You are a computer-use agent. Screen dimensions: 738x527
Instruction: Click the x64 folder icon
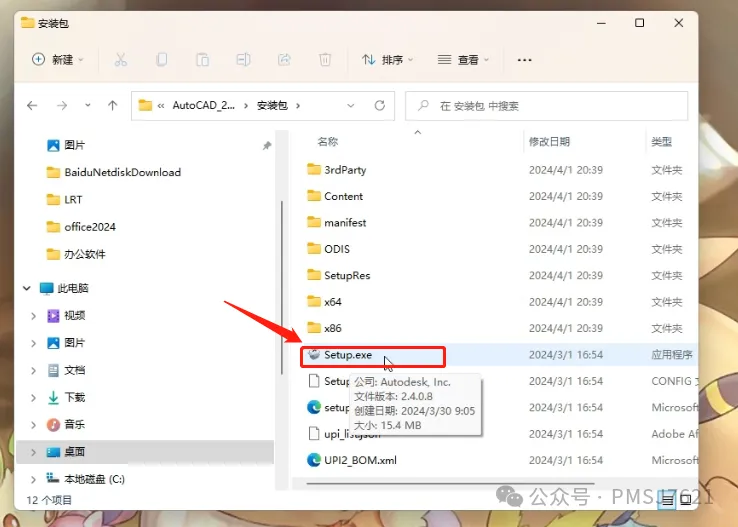(x=314, y=301)
